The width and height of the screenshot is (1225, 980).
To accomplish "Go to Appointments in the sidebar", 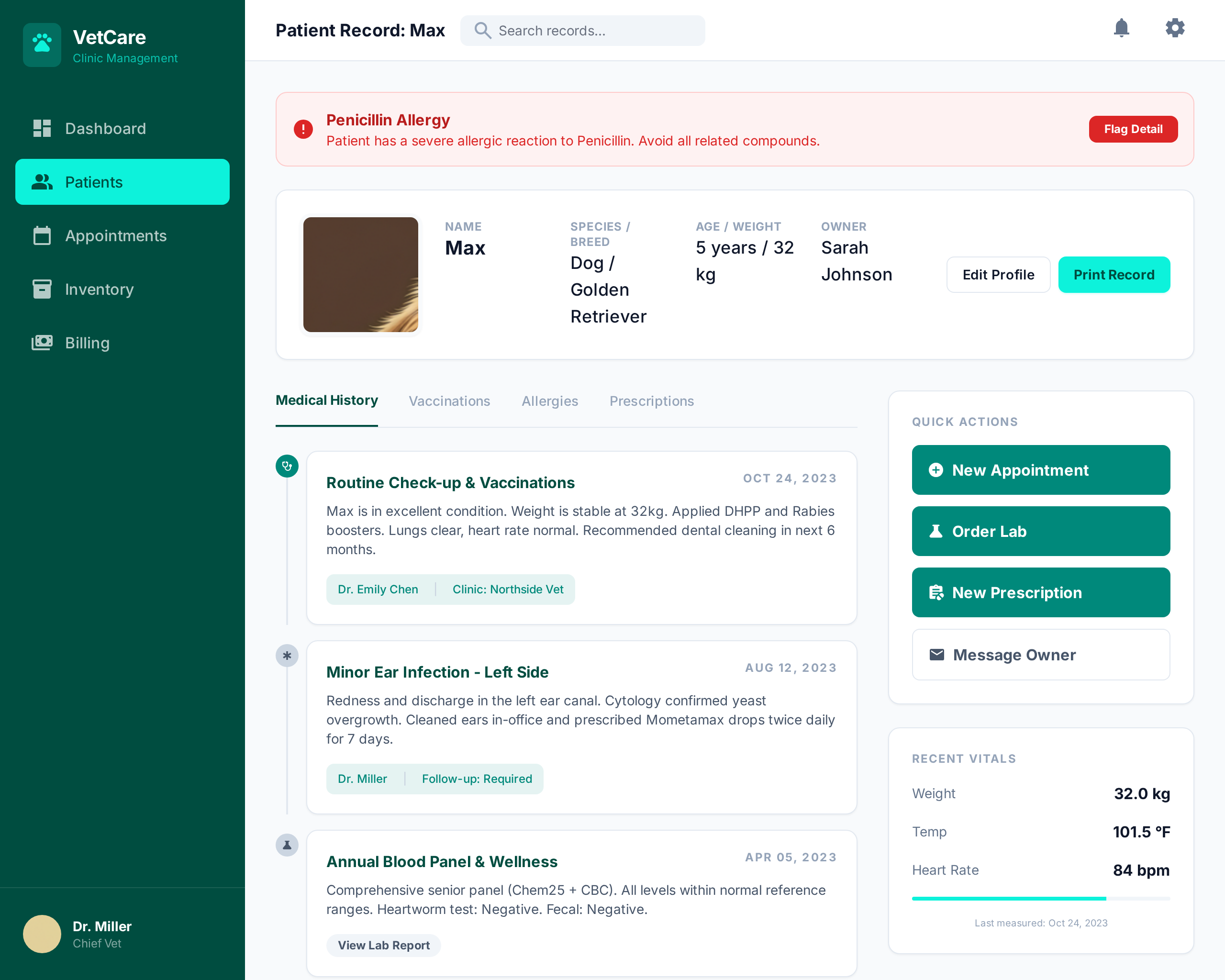I will (x=115, y=236).
